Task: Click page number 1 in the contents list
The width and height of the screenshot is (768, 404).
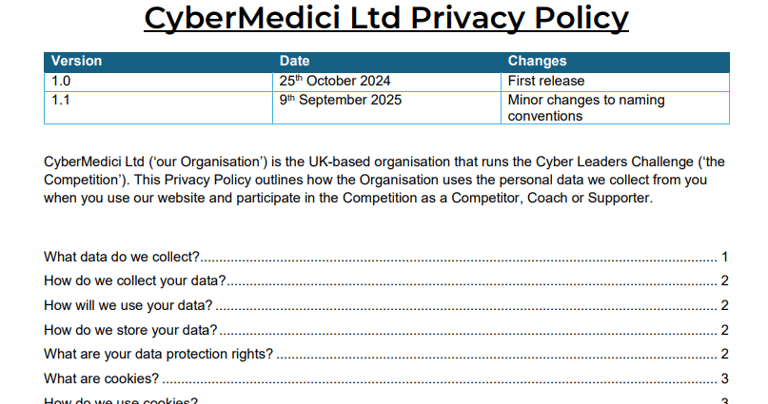Action: tap(724, 257)
